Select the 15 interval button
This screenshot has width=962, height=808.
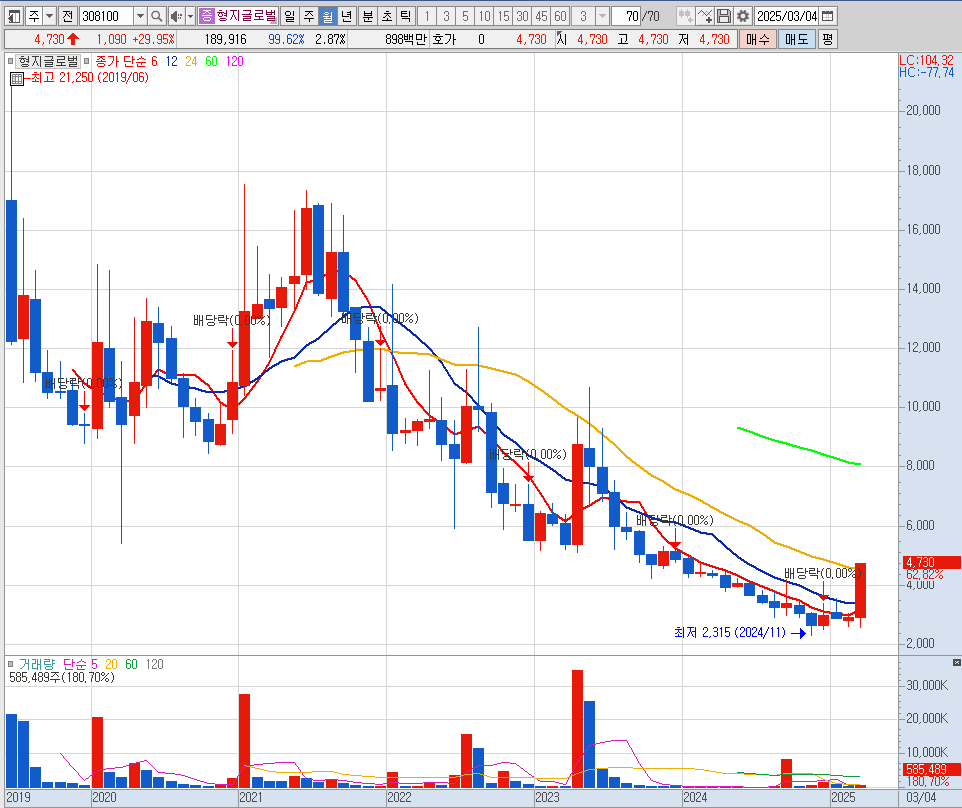pyautogui.click(x=503, y=16)
